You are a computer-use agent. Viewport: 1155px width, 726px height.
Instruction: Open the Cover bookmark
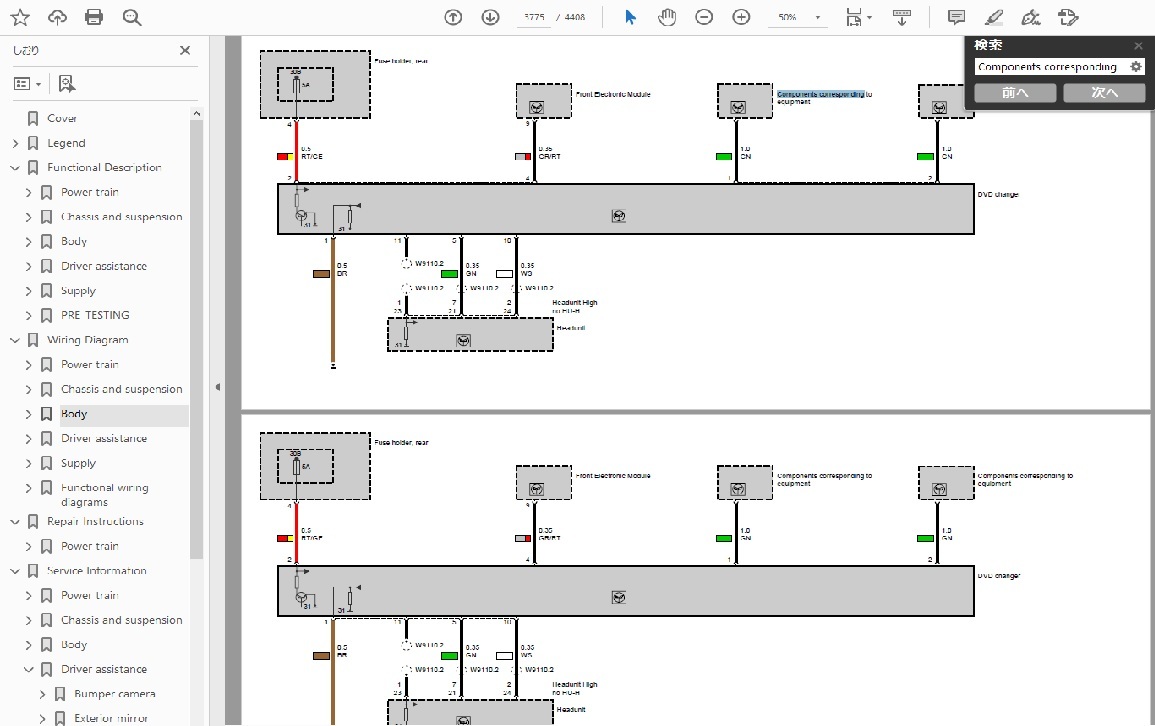[61, 118]
